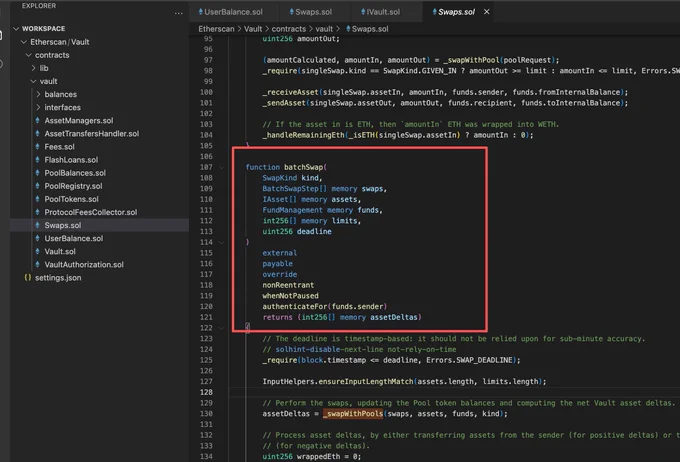Click the Solidity icon beside FlashLoans.sol

point(37,160)
